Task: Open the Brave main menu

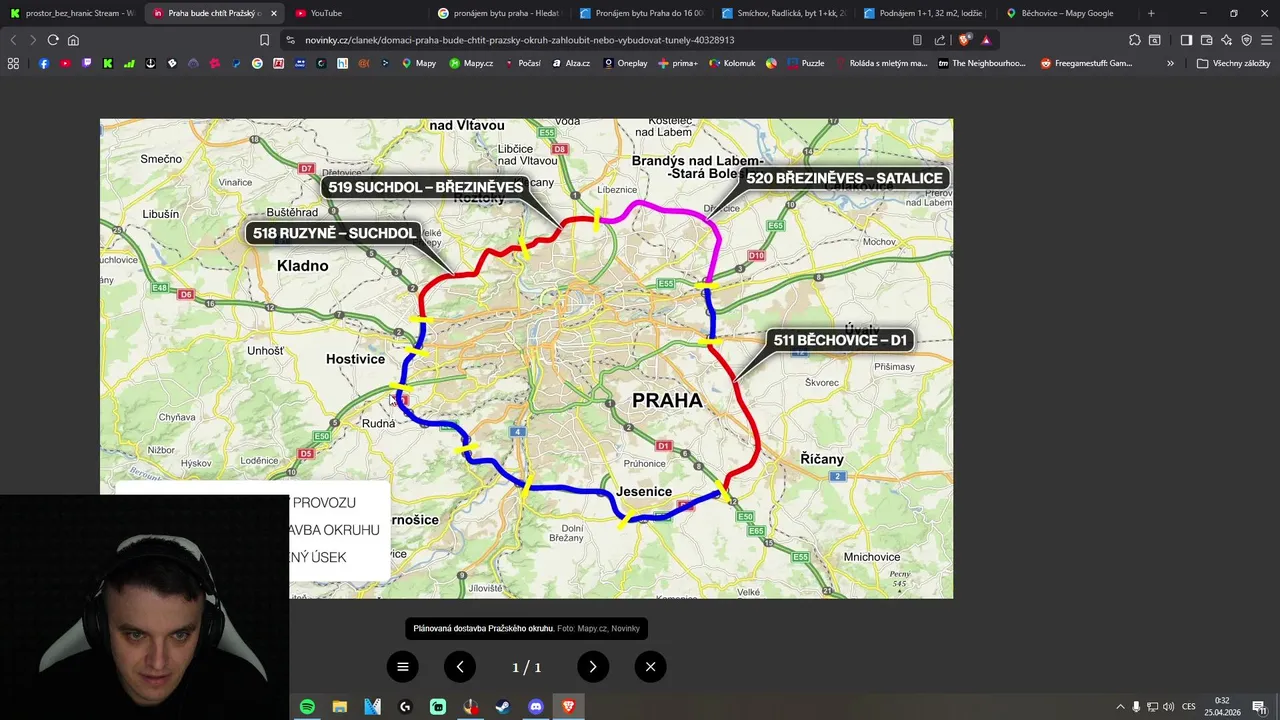Action: point(1267,40)
